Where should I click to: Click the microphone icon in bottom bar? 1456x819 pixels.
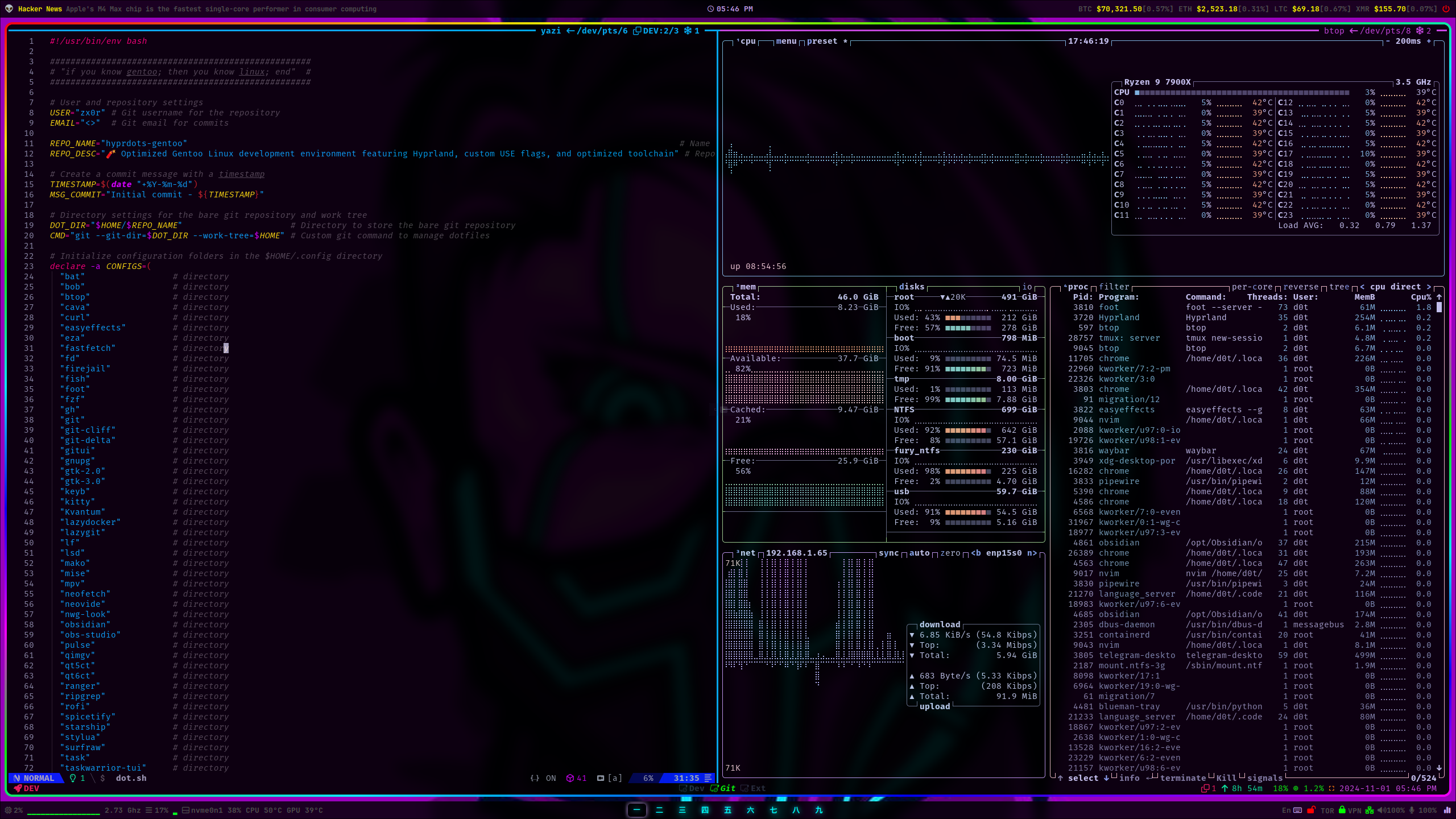point(1411,810)
